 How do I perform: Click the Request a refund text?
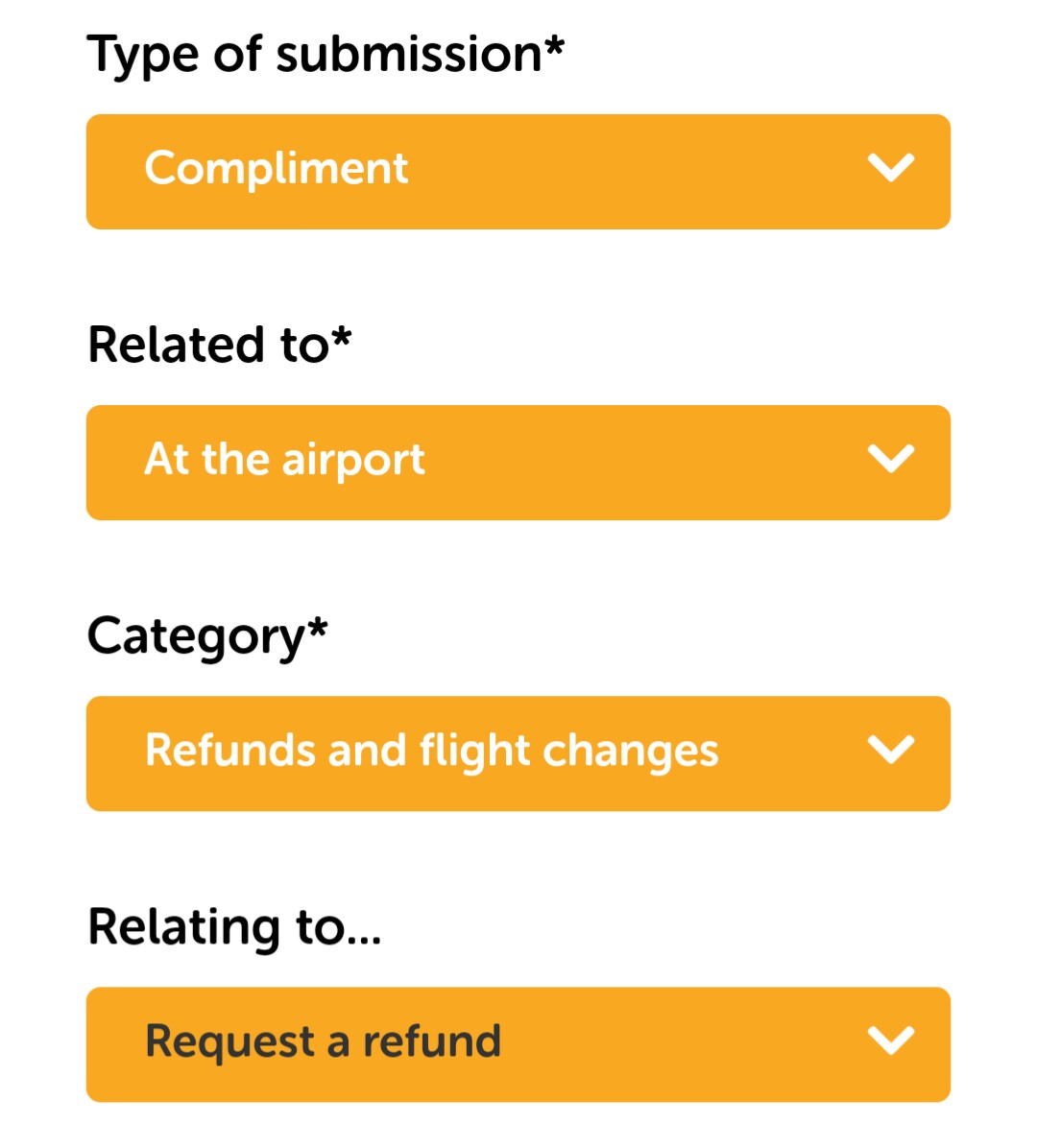click(x=323, y=1042)
